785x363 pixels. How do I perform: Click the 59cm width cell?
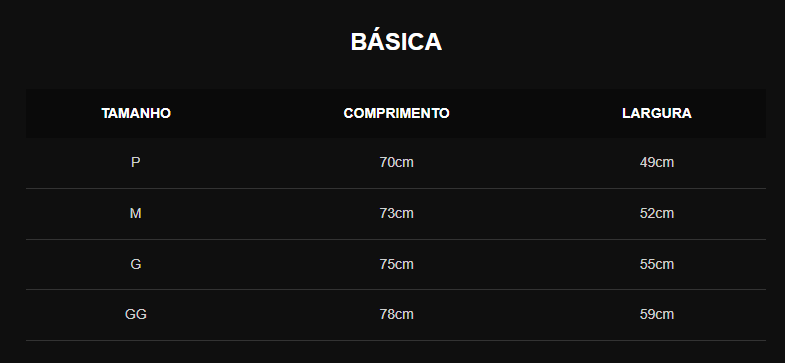[x=656, y=314]
